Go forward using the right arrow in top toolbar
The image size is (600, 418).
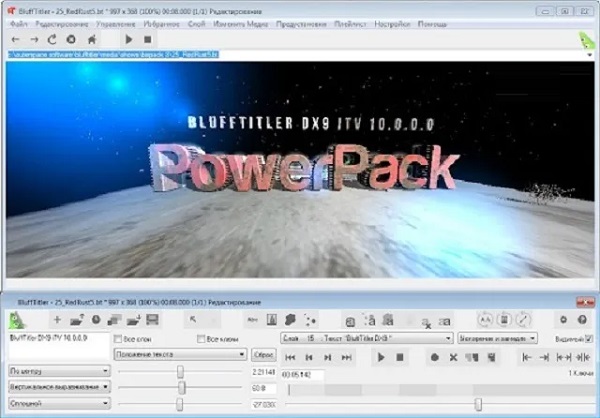[34, 39]
